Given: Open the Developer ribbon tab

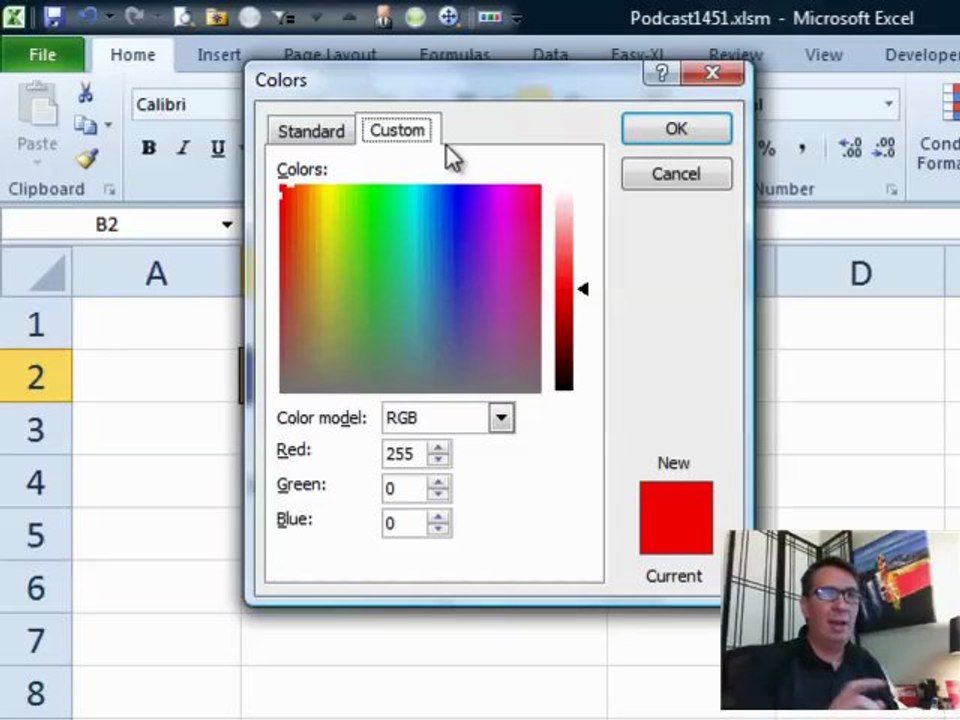Looking at the screenshot, I should coord(921,55).
